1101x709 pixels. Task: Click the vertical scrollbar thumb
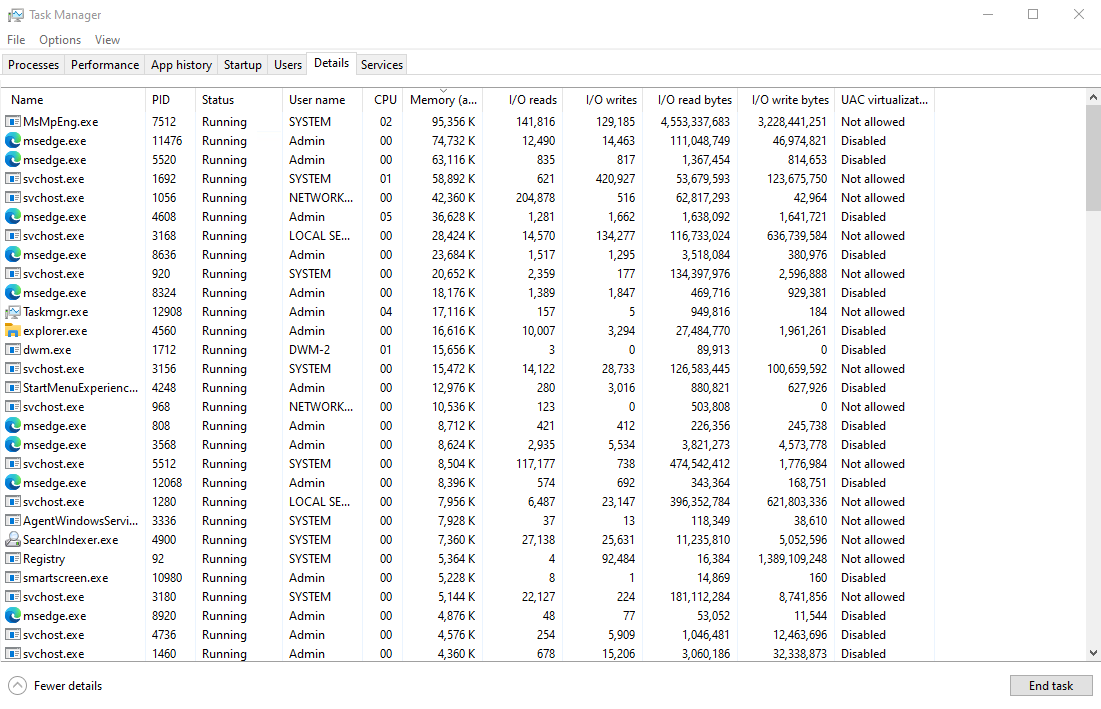pyautogui.click(x=1093, y=157)
